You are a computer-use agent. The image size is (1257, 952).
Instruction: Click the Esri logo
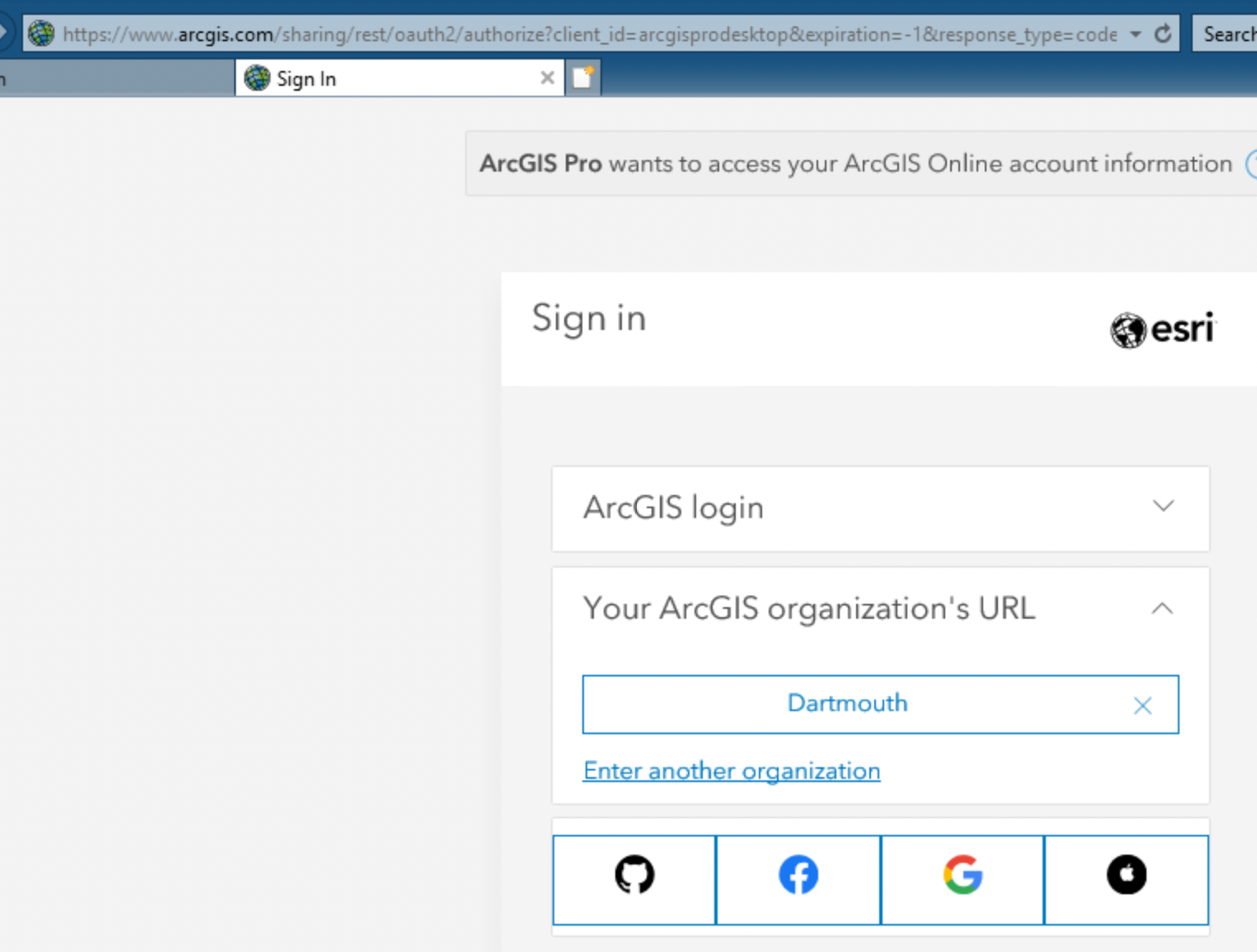(x=1163, y=329)
